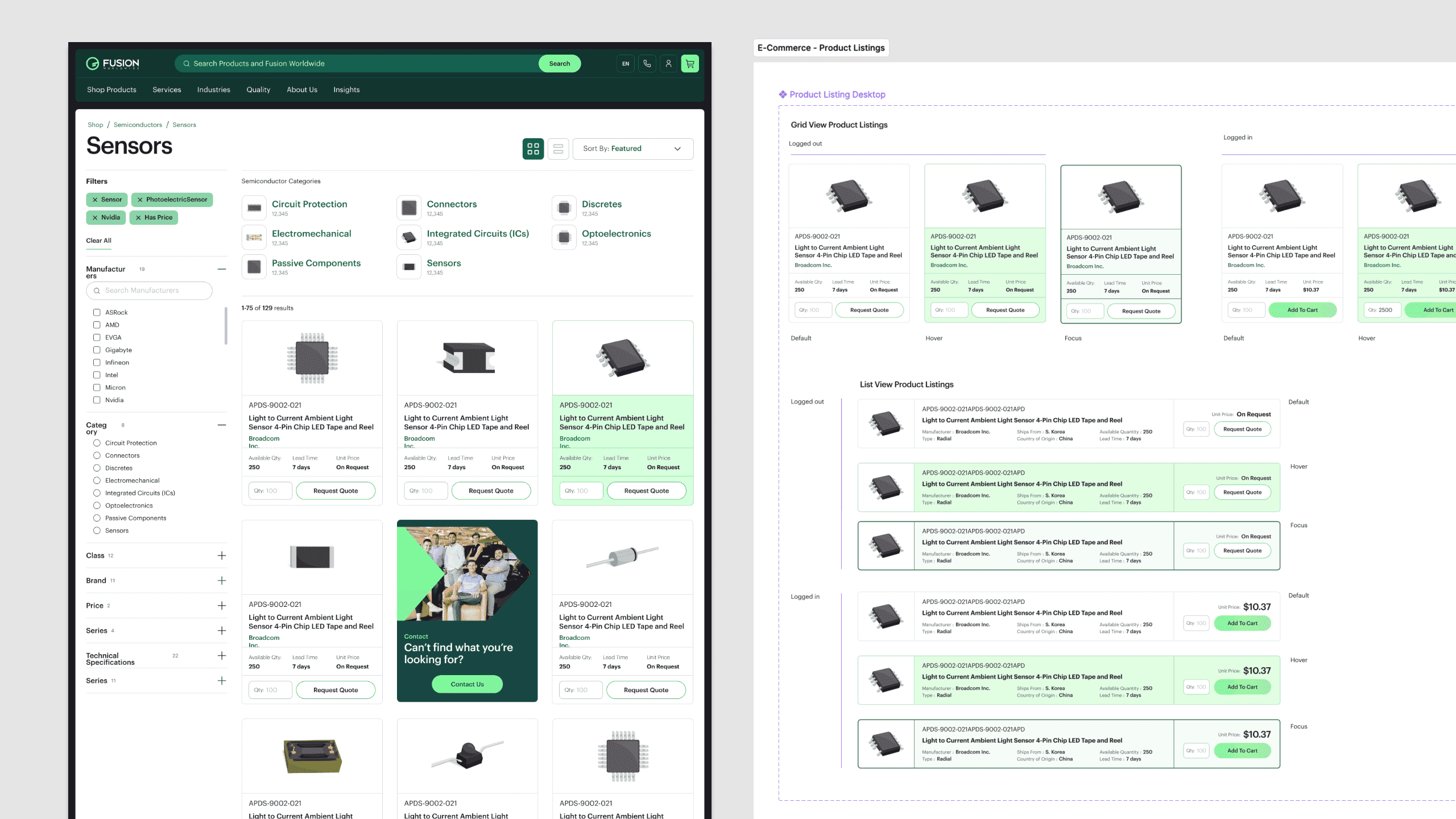
Task: Check the Infineon manufacturer checkbox
Action: pyautogui.click(x=97, y=363)
